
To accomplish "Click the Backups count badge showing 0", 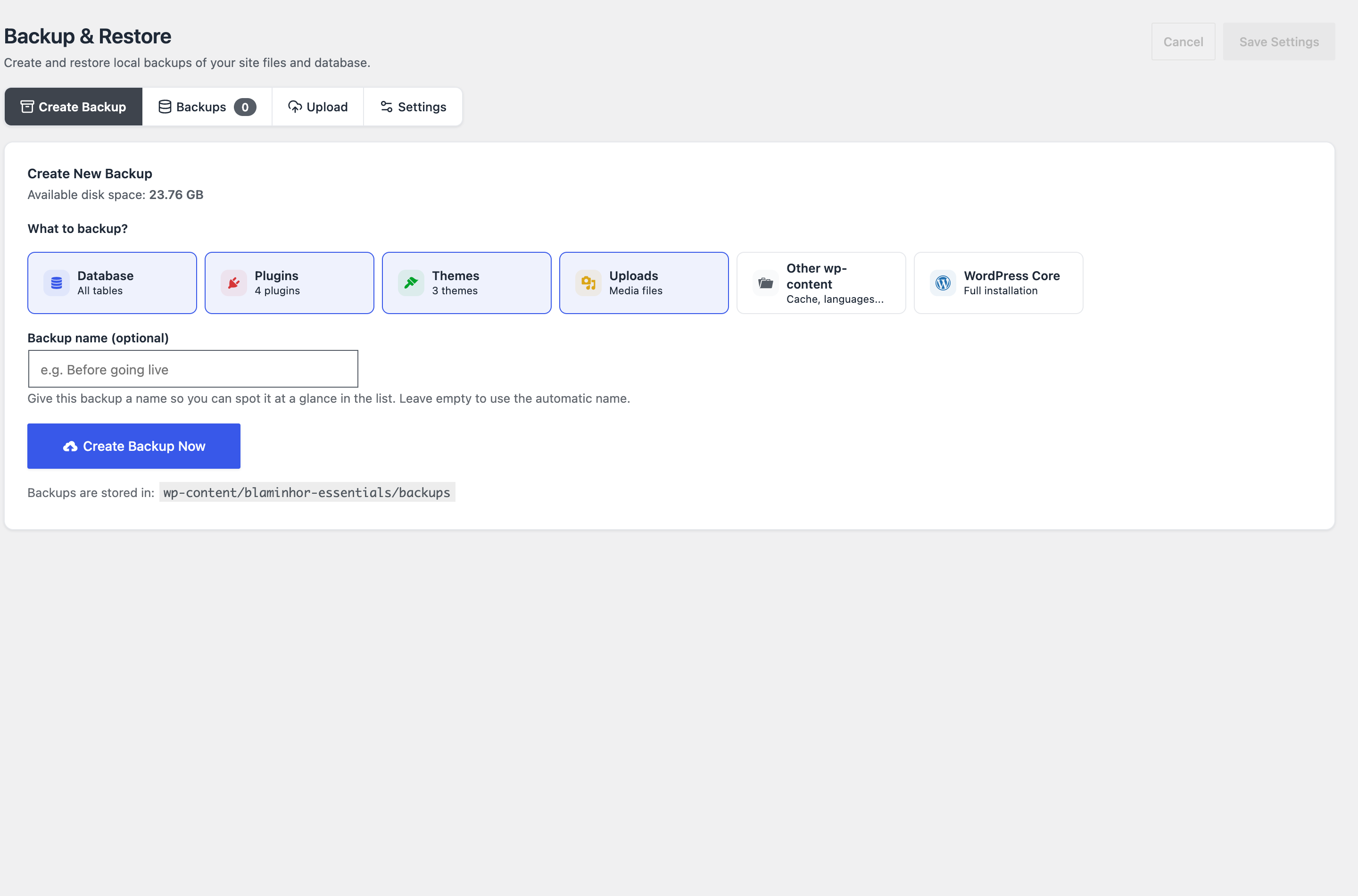I will [x=245, y=107].
